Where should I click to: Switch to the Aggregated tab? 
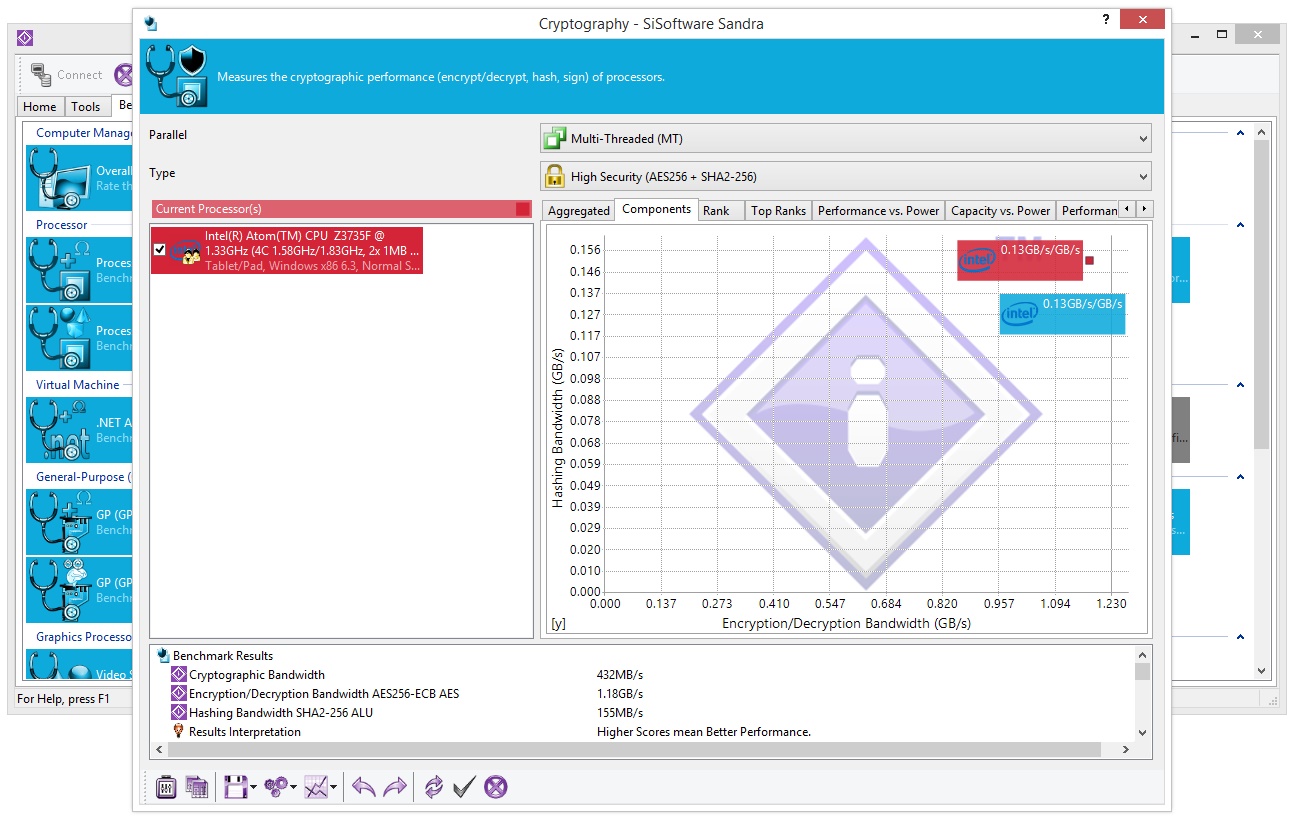click(579, 210)
